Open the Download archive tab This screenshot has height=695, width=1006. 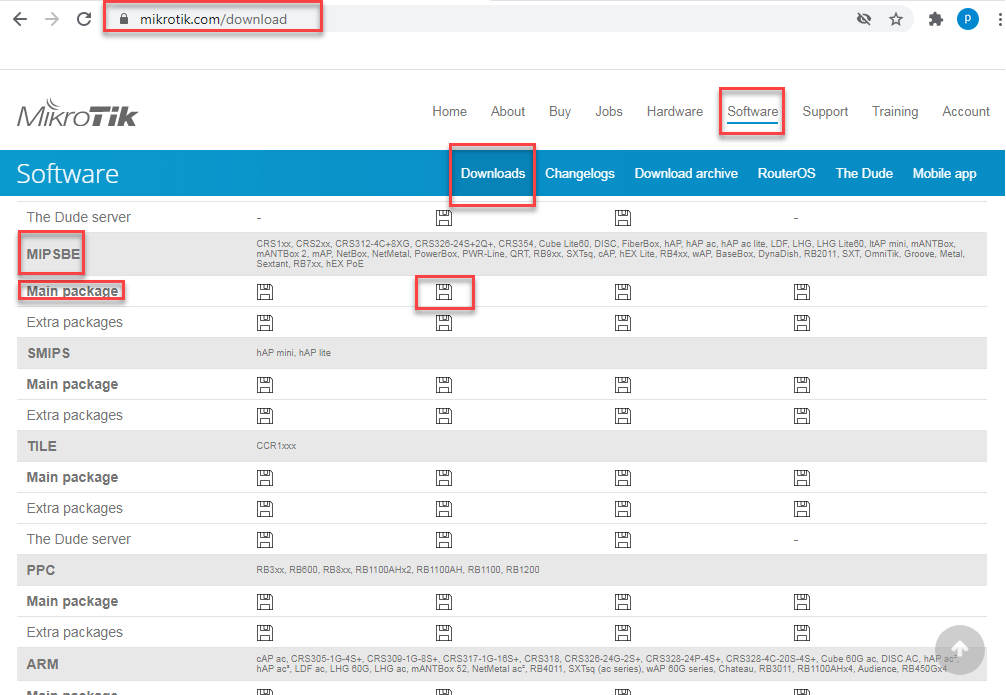(x=686, y=174)
